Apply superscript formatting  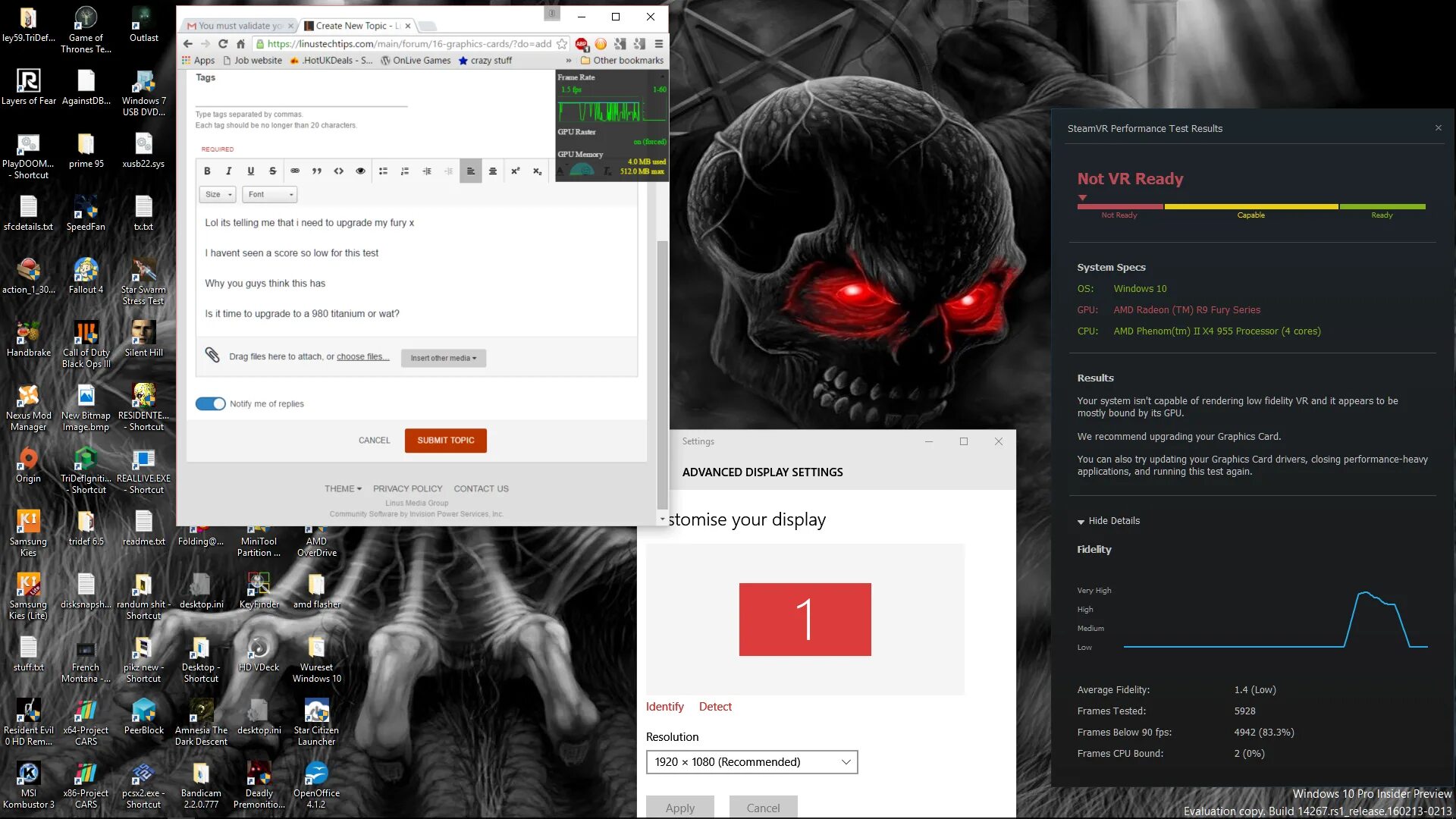point(516,171)
